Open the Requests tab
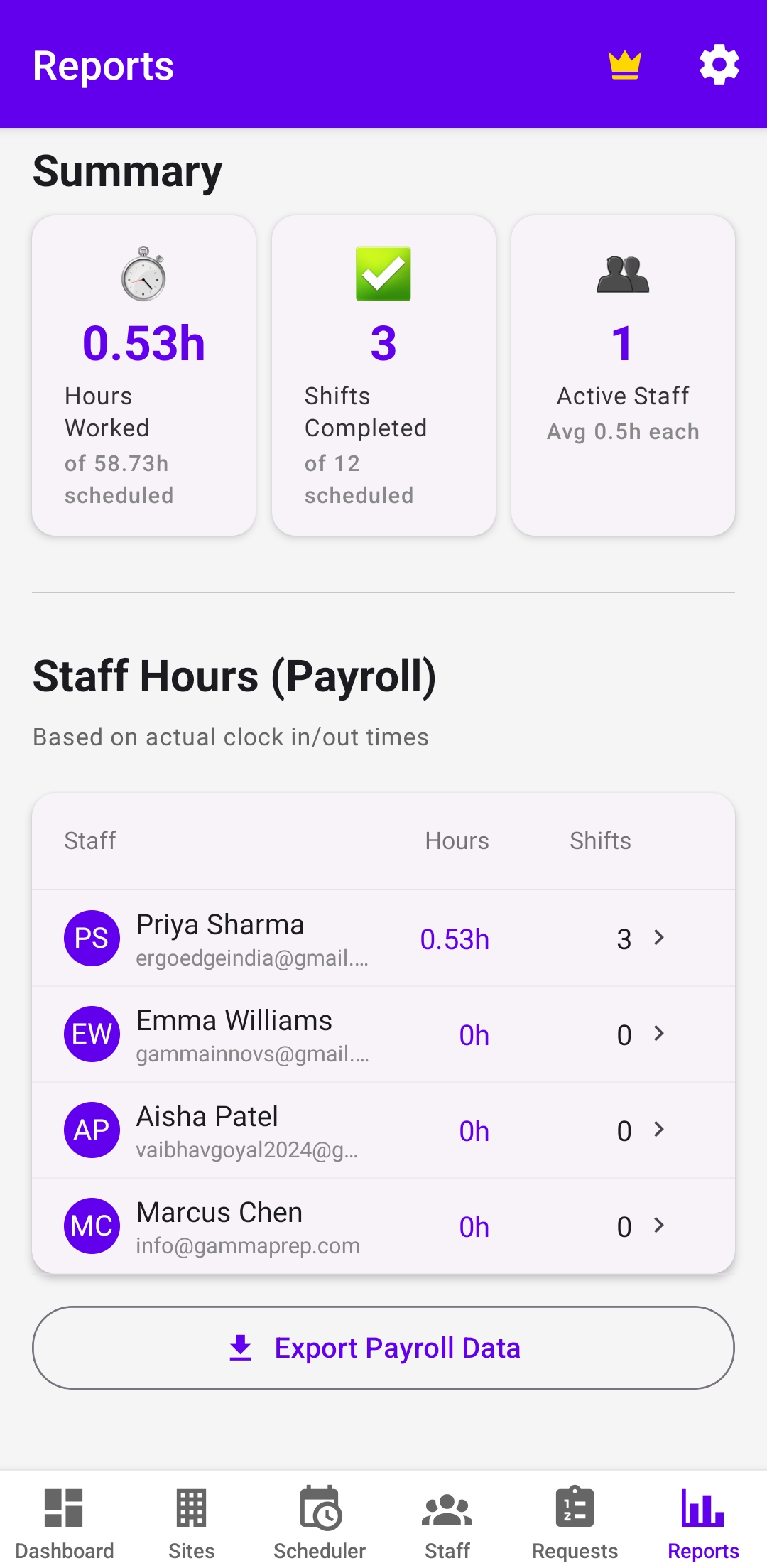The image size is (767, 1568). 575,1522
